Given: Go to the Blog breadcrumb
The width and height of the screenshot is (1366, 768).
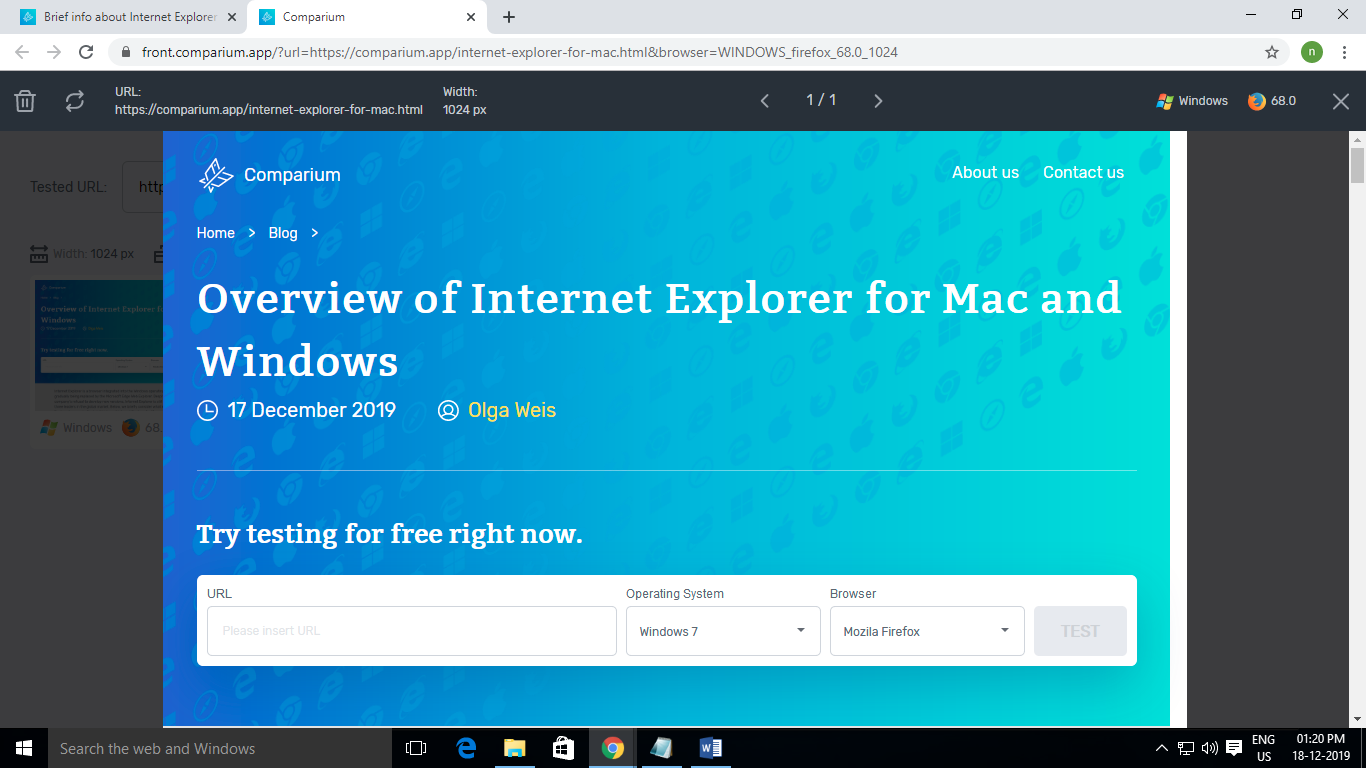Looking at the screenshot, I should 283,233.
